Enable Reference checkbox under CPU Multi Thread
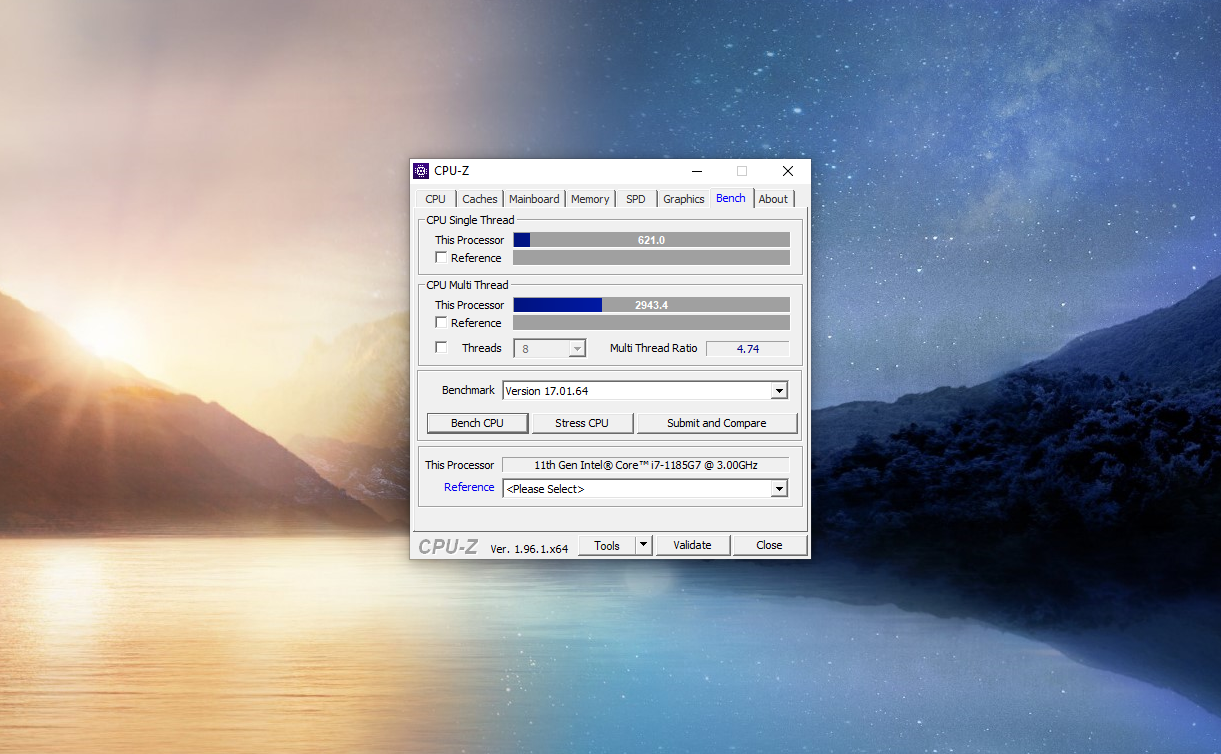Screen dimensions: 1221x754 [441, 323]
